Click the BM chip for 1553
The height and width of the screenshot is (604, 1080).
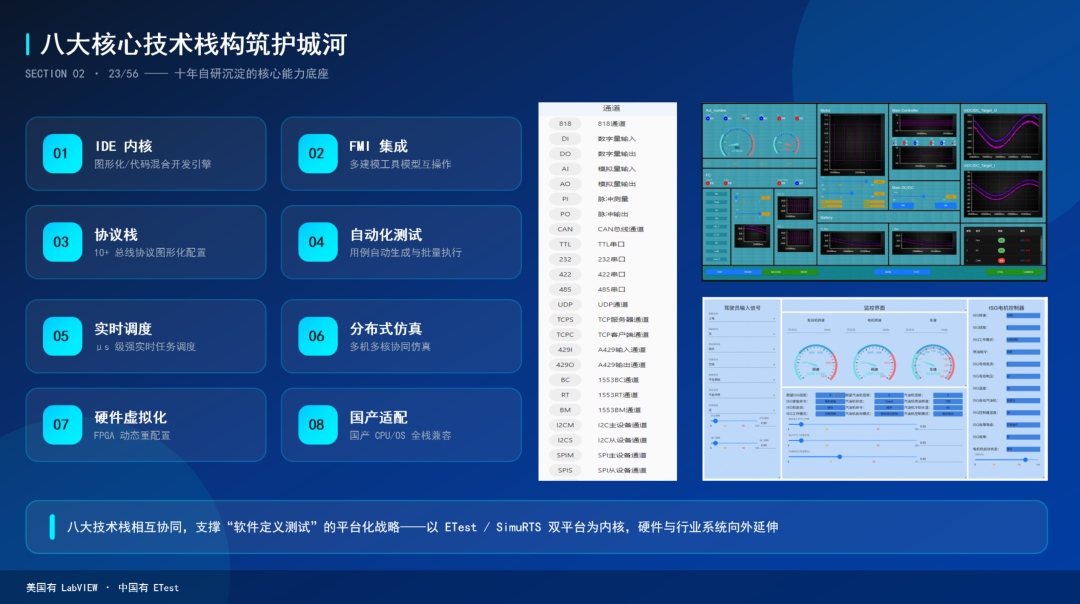[x=565, y=410]
